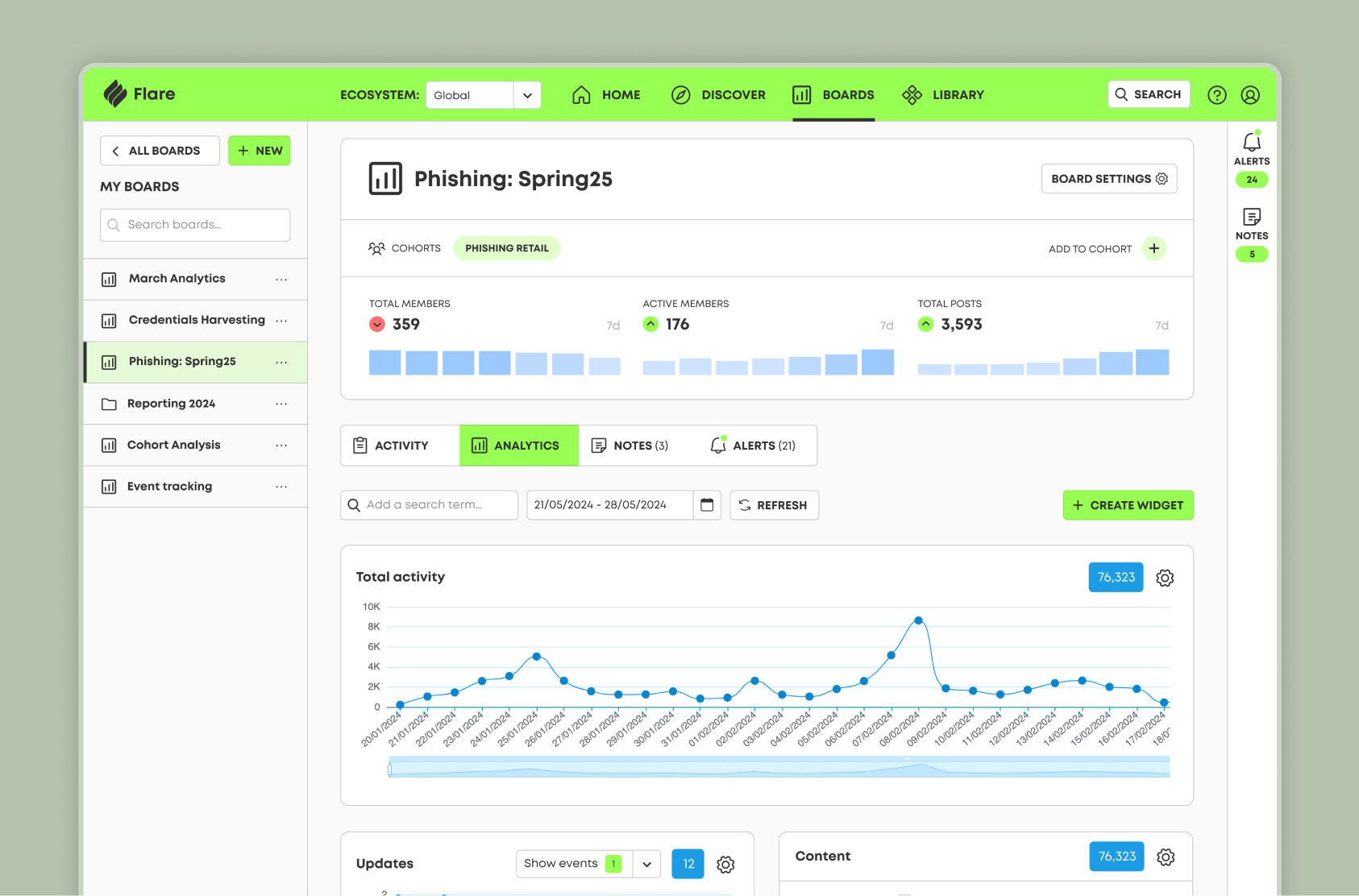Click the Search boards input field
The width and height of the screenshot is (1359, 896).
195,225
